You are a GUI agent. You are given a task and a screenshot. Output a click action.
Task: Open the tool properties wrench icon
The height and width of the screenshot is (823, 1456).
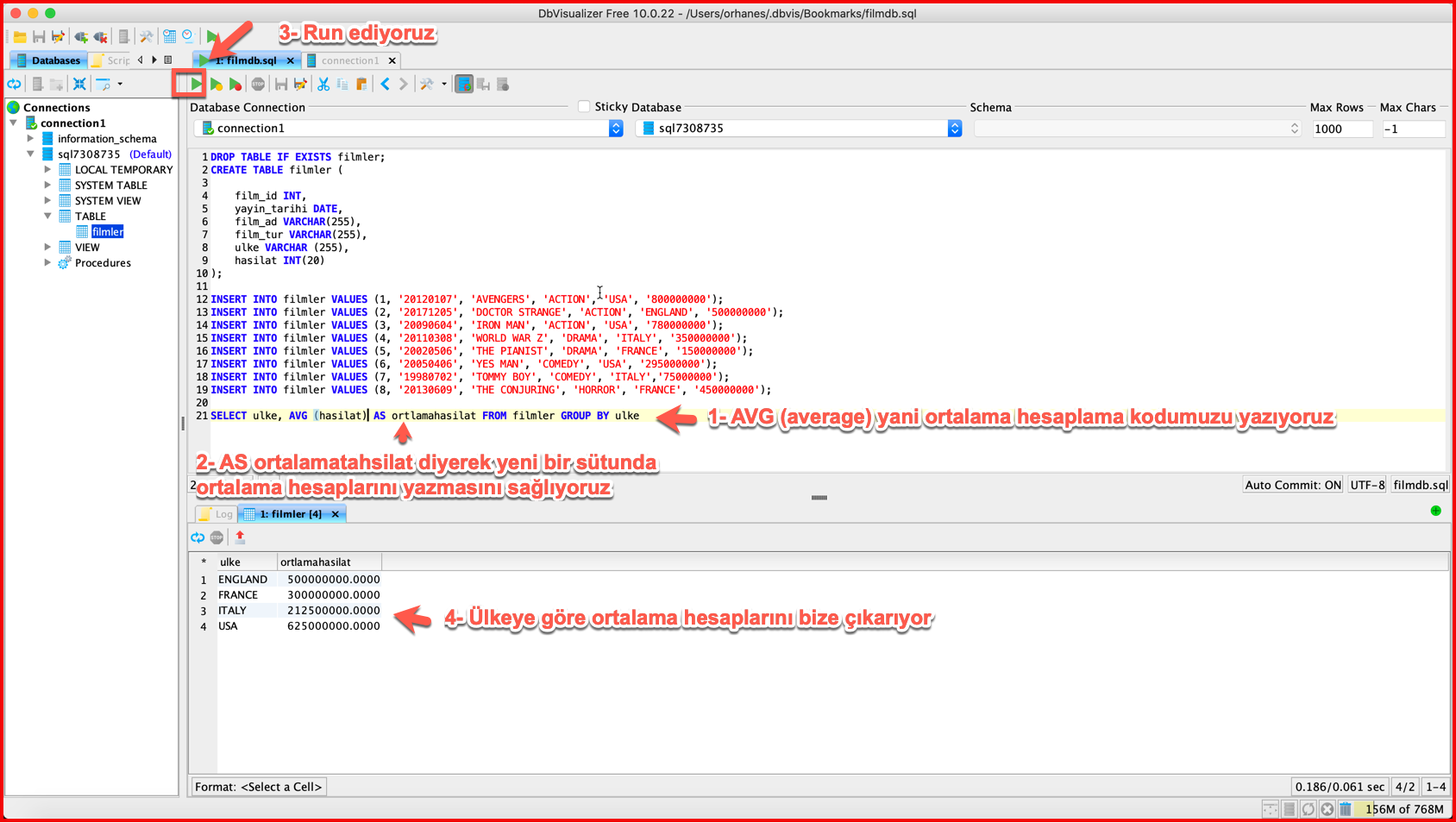click(146, 36)
